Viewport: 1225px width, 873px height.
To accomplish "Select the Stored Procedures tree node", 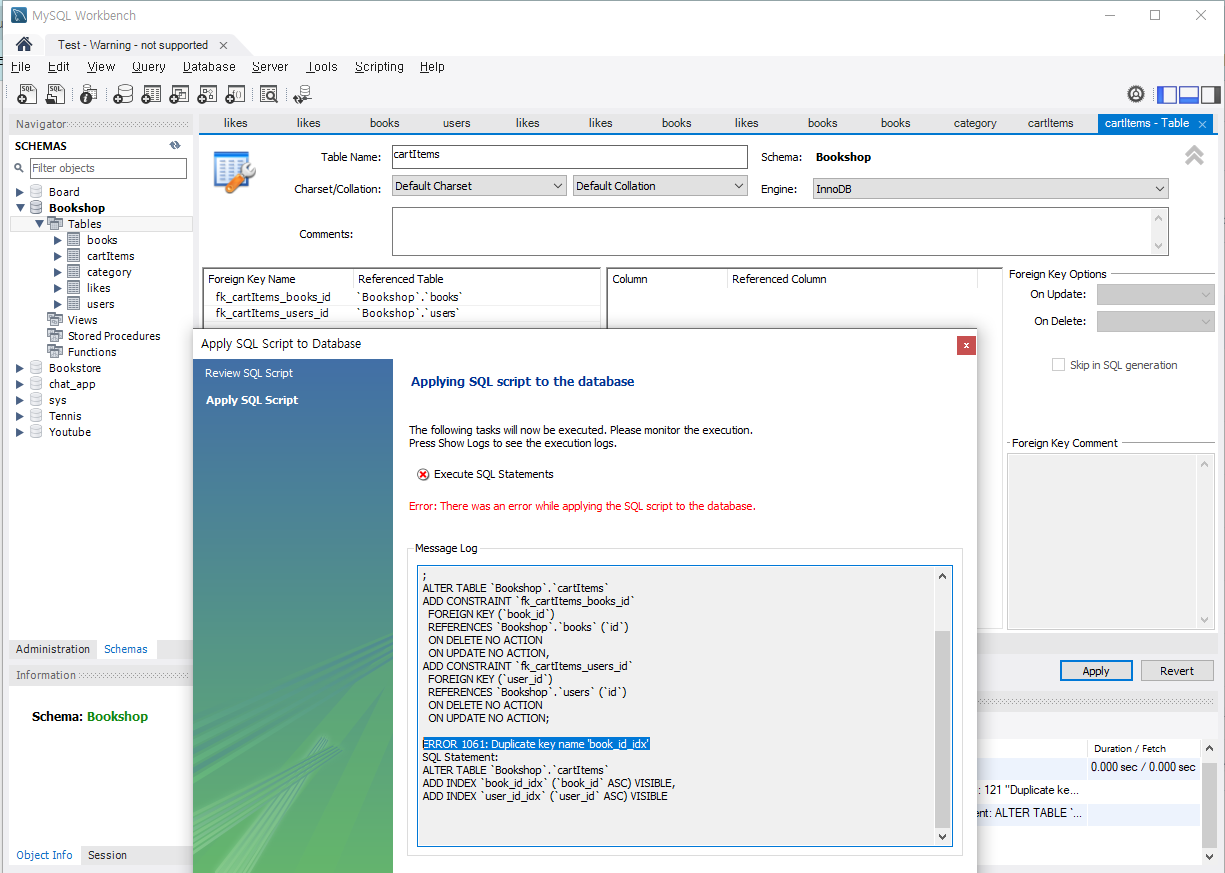I will [114, 336].
